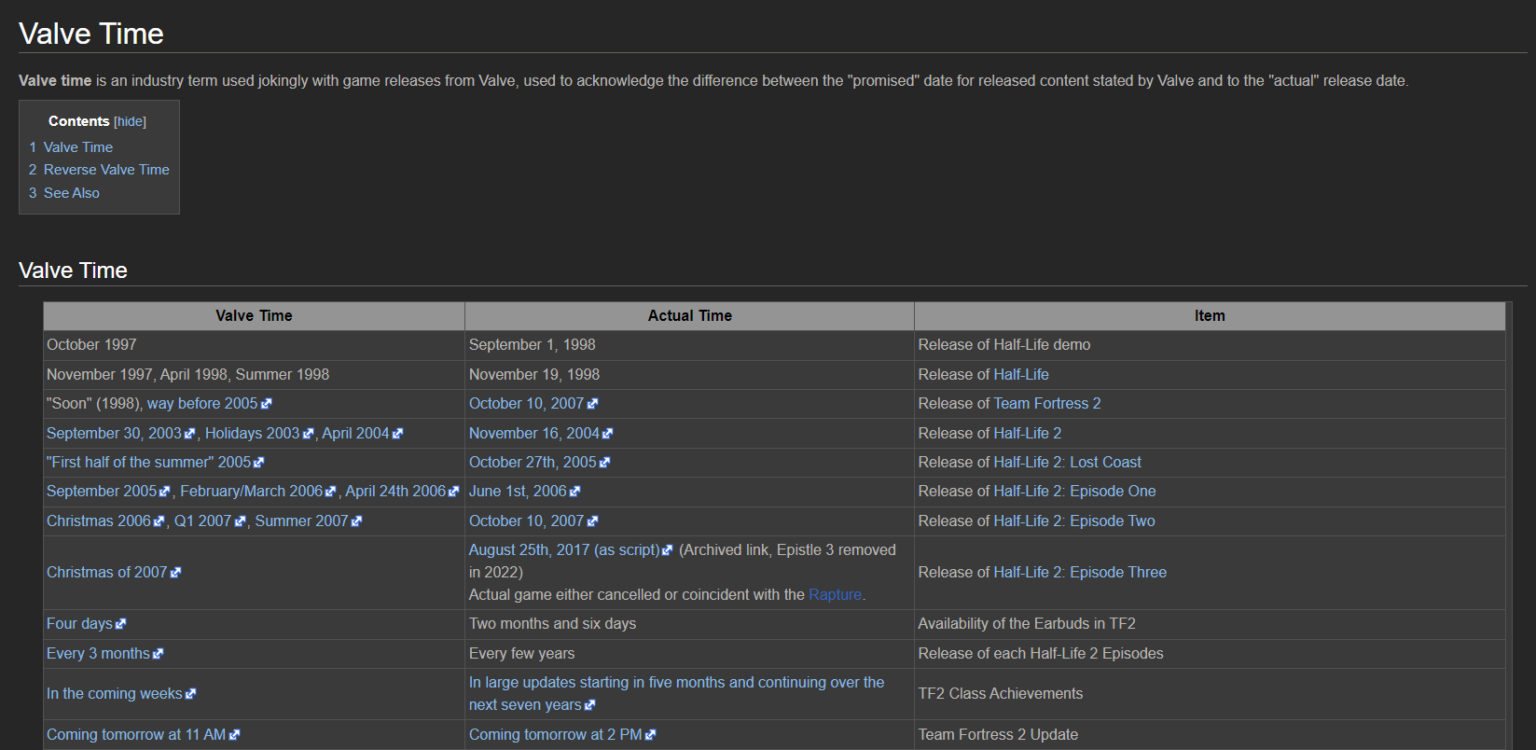Click external icon after 'February/March 2006'
Viewport: 1536px width, 750px height.
coord(331,492)
